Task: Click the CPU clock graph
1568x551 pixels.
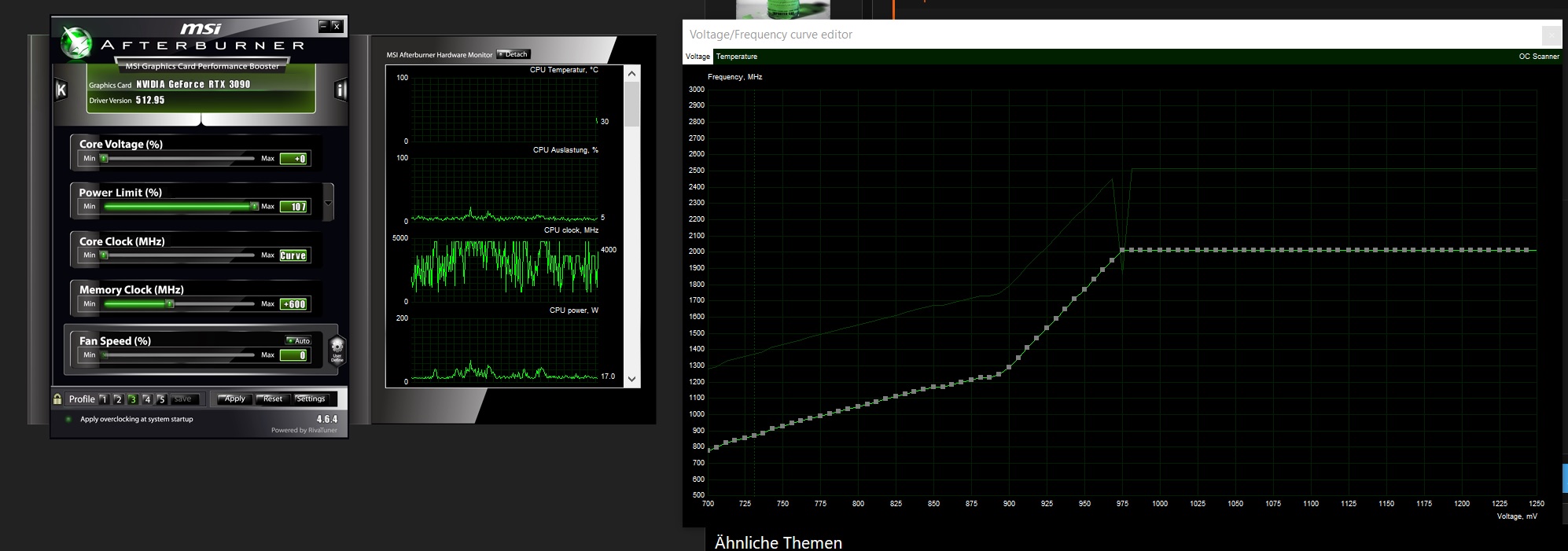Action: (505, 270)
